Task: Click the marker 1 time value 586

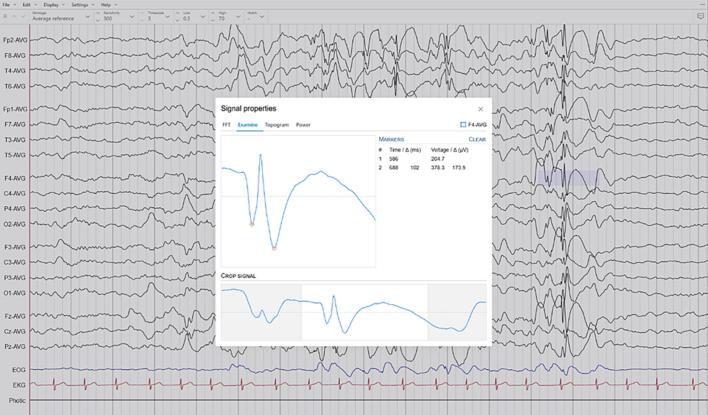Action: click(393, 159)
